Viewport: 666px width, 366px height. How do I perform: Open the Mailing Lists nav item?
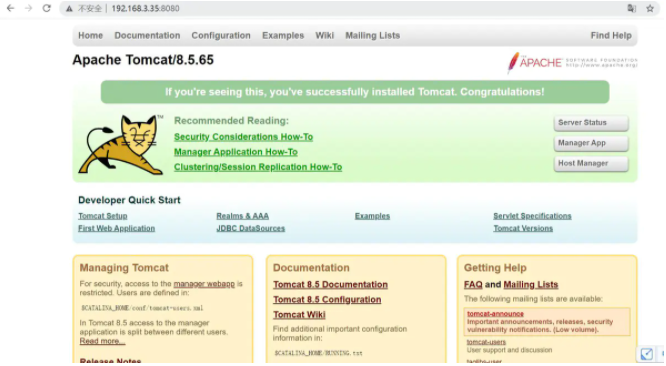pyautogui.click(x=373, y=36)
